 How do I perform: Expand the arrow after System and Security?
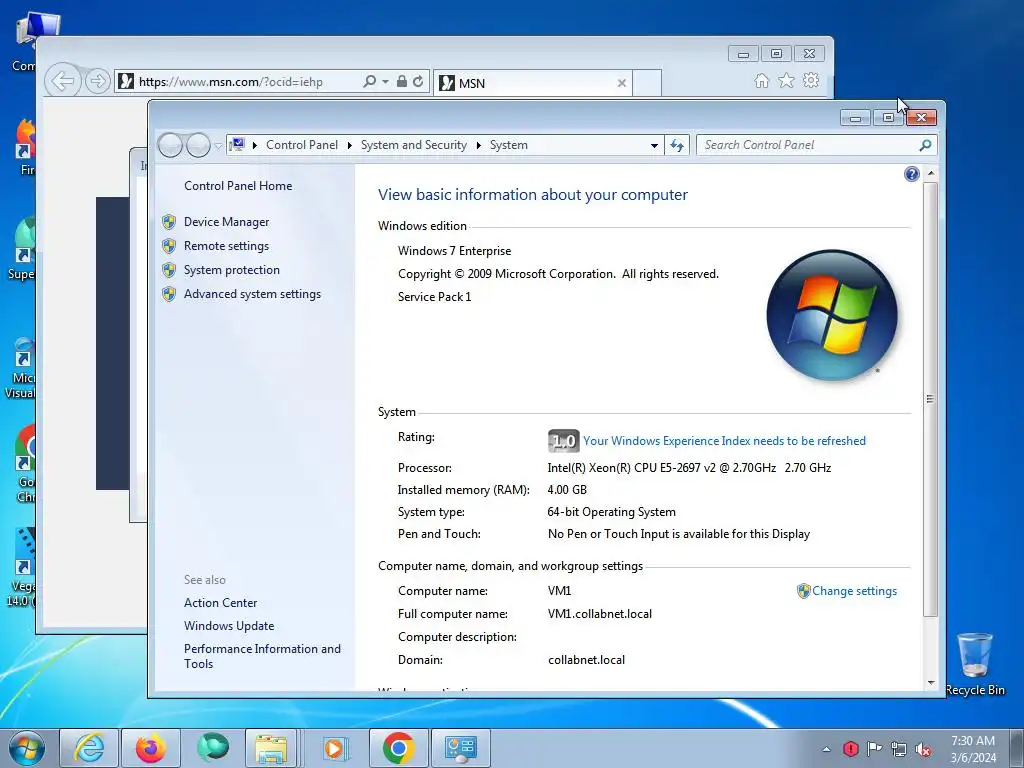tap(479, 146)
